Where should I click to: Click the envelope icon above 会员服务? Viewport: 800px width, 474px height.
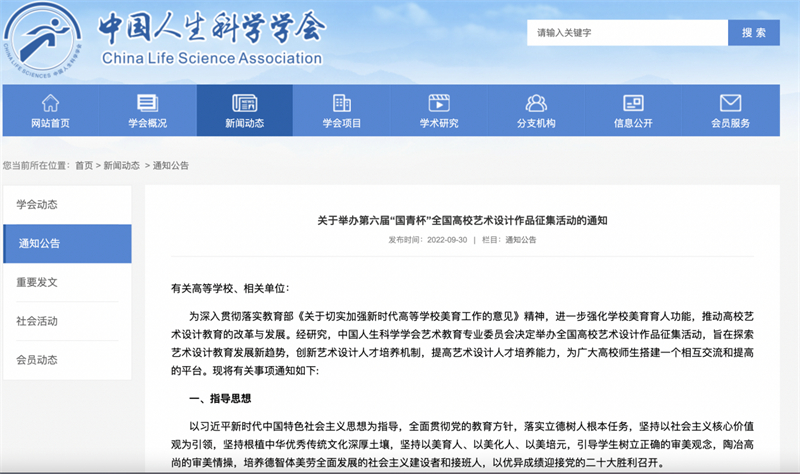[x=730, y=102]
